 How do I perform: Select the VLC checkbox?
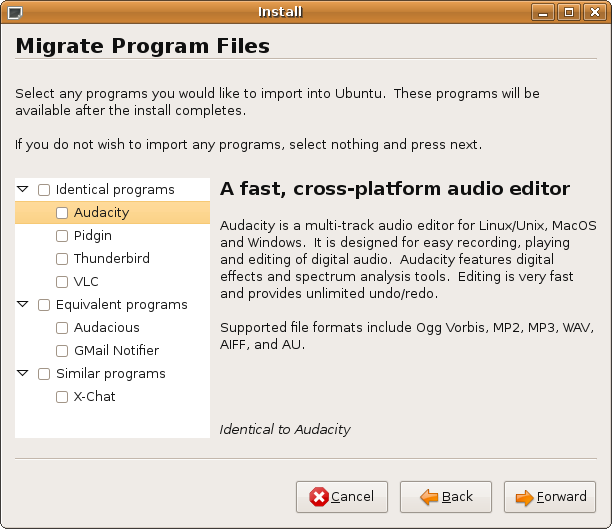(63, 282)
